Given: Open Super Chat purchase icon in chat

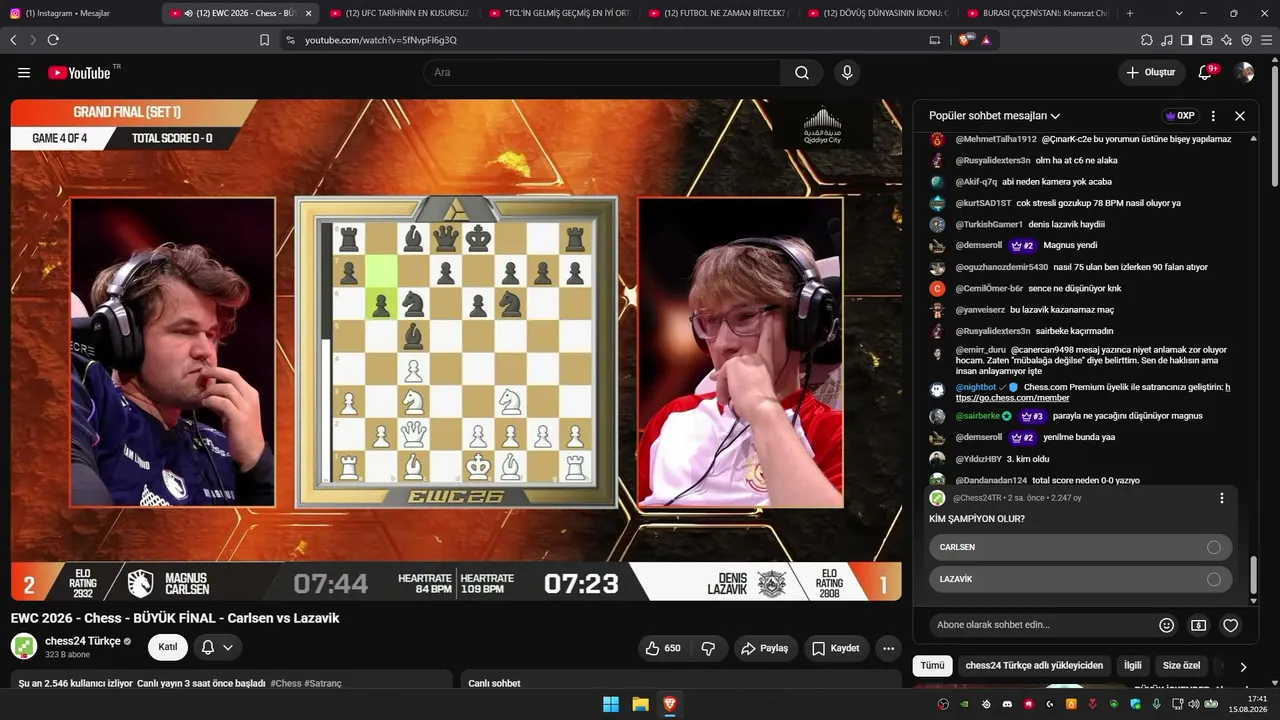Looking at the screenshot, I should coord(1198,625).
